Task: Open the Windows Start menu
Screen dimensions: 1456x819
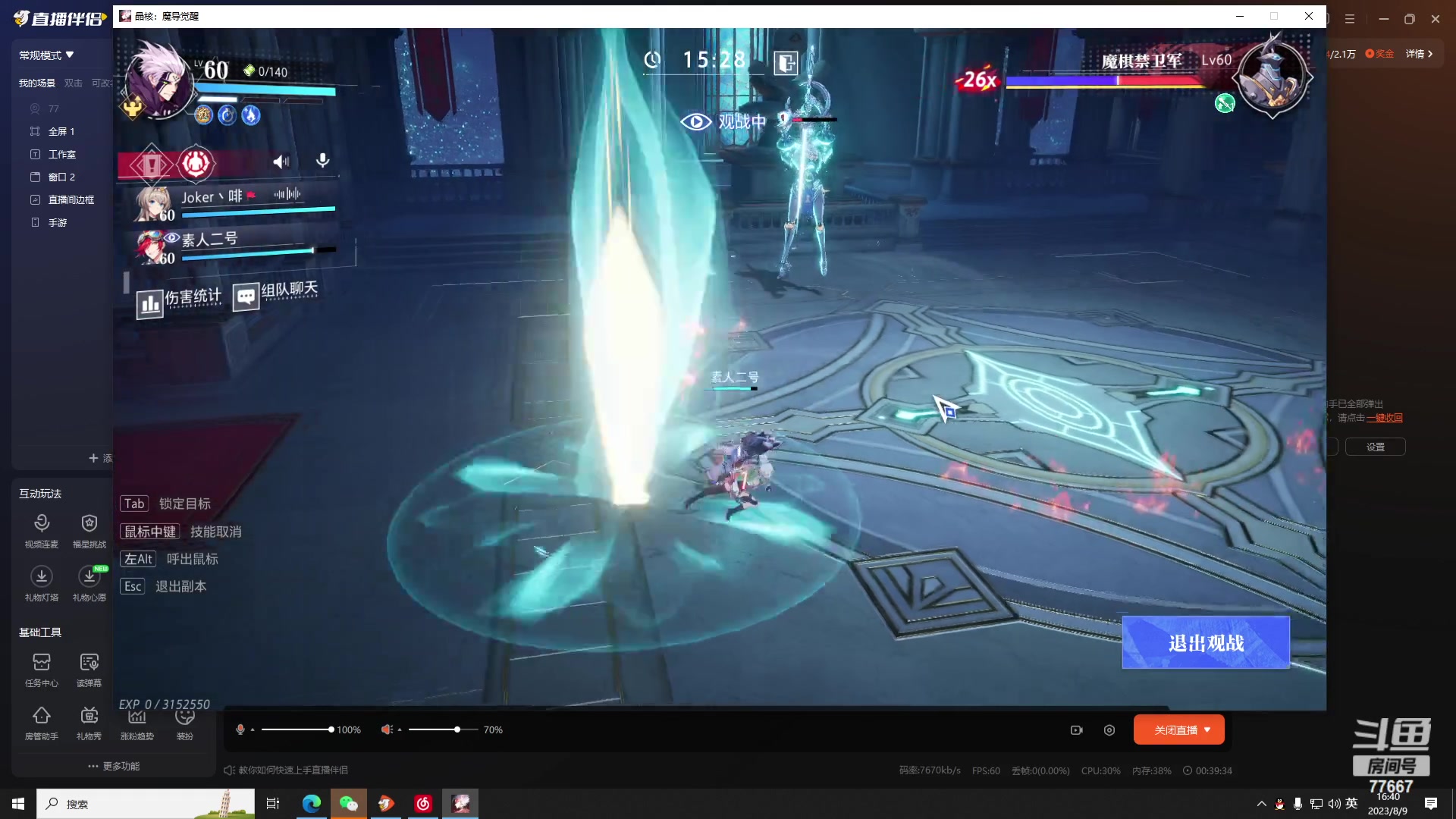Action: (x=18, y=804)
